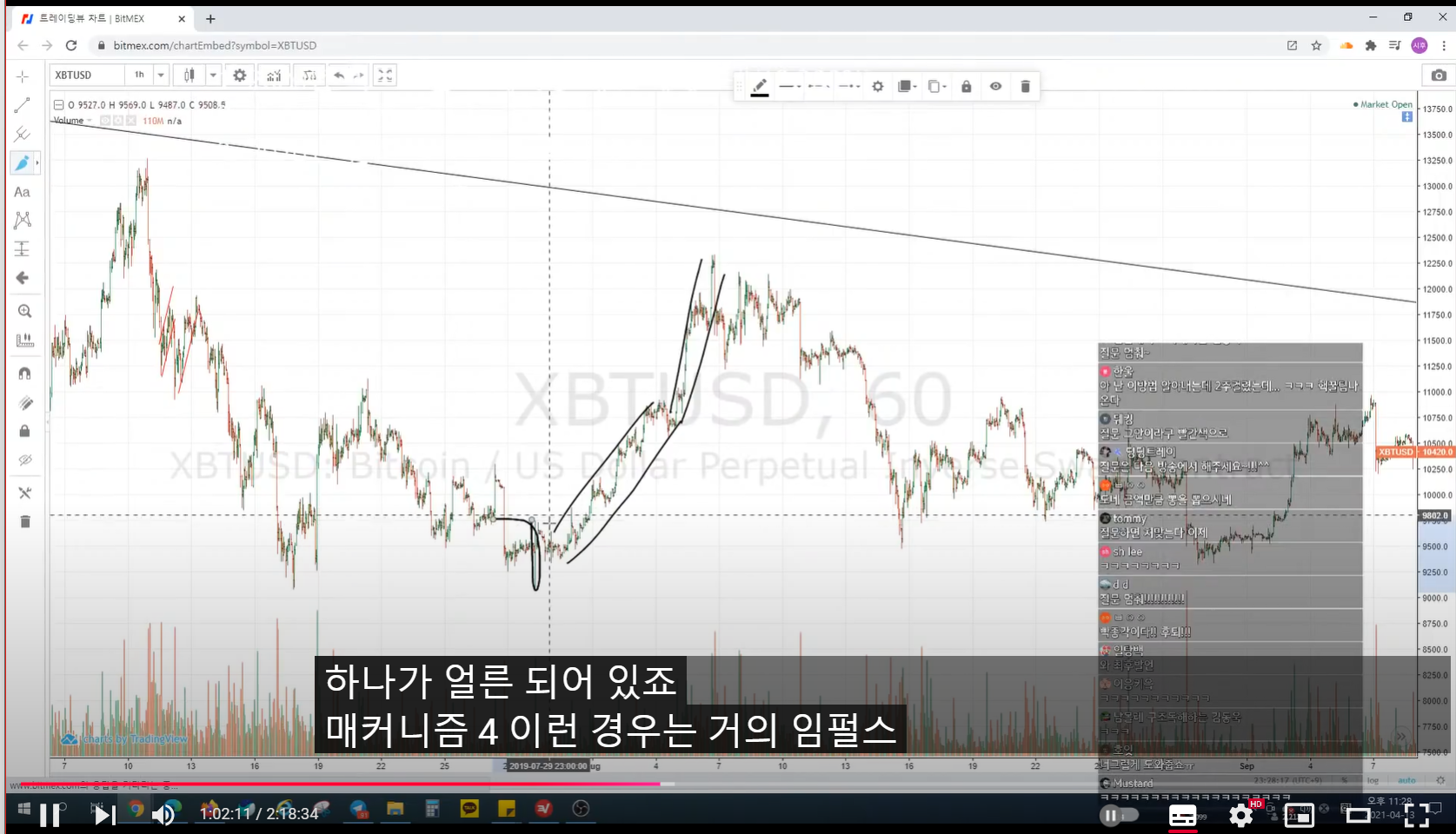Viewport: 1456px width, 834px height.
Task: Toggle the auto scale option
Action: coord(1406,780)
